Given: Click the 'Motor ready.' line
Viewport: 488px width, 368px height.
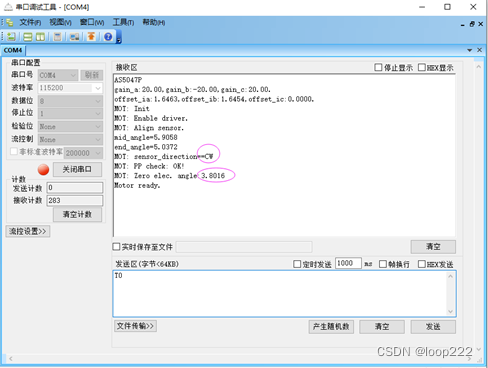Looking at the screenshot, I should click(x=137, y=186).
